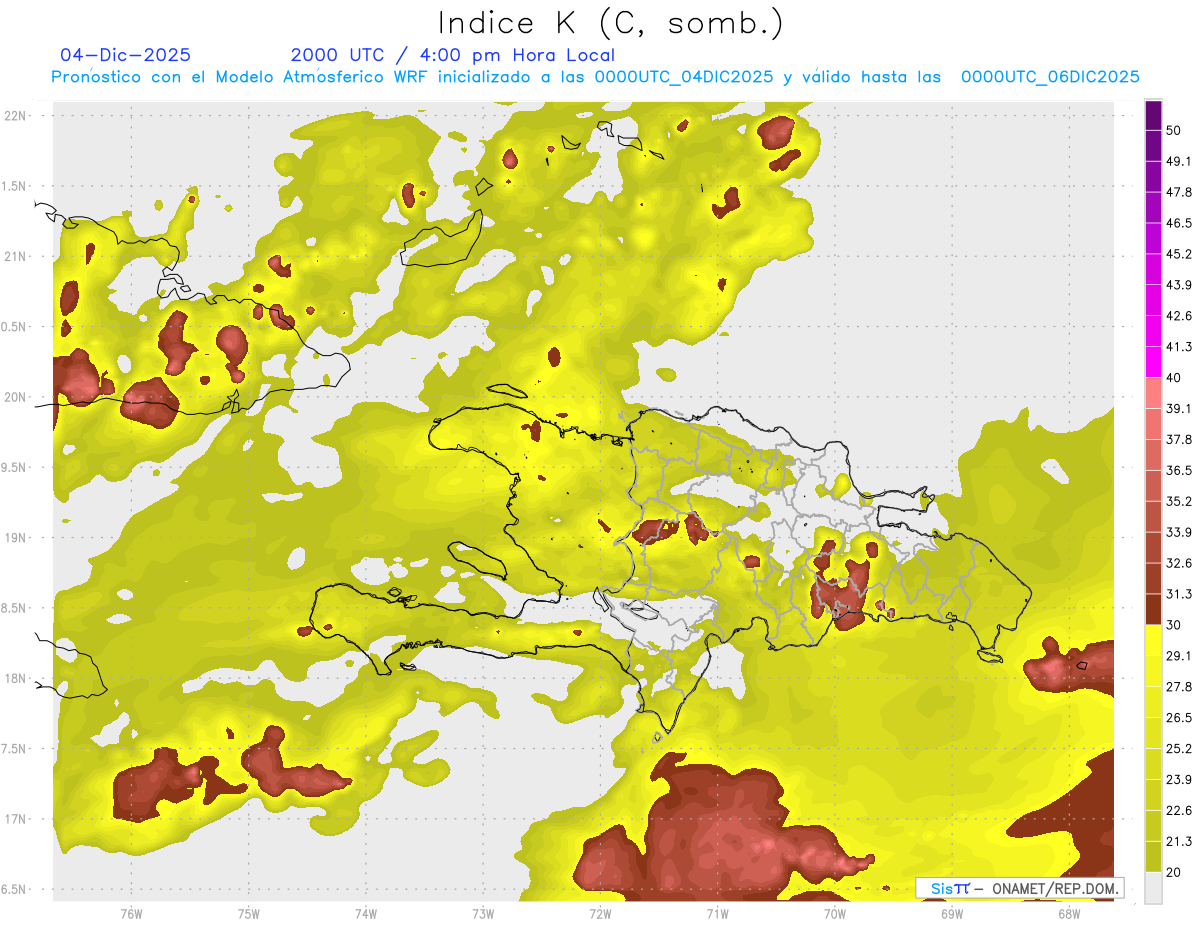Click colorbar value '31.3'
Image resolution: width=1200 pixels, height=927 pixels.
click(x=1179, y=594)
